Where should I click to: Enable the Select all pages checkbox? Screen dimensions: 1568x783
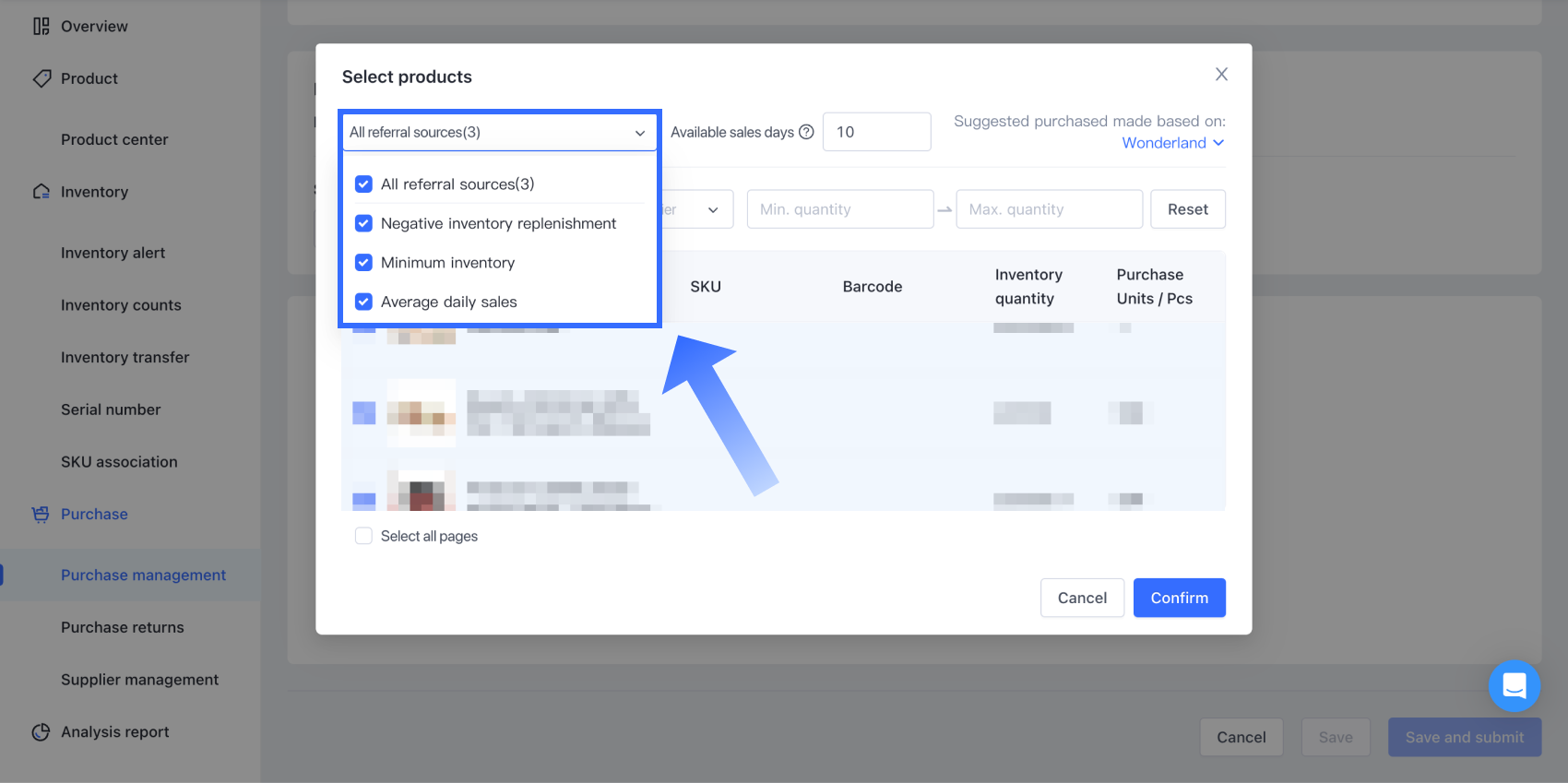click(363, 536)
